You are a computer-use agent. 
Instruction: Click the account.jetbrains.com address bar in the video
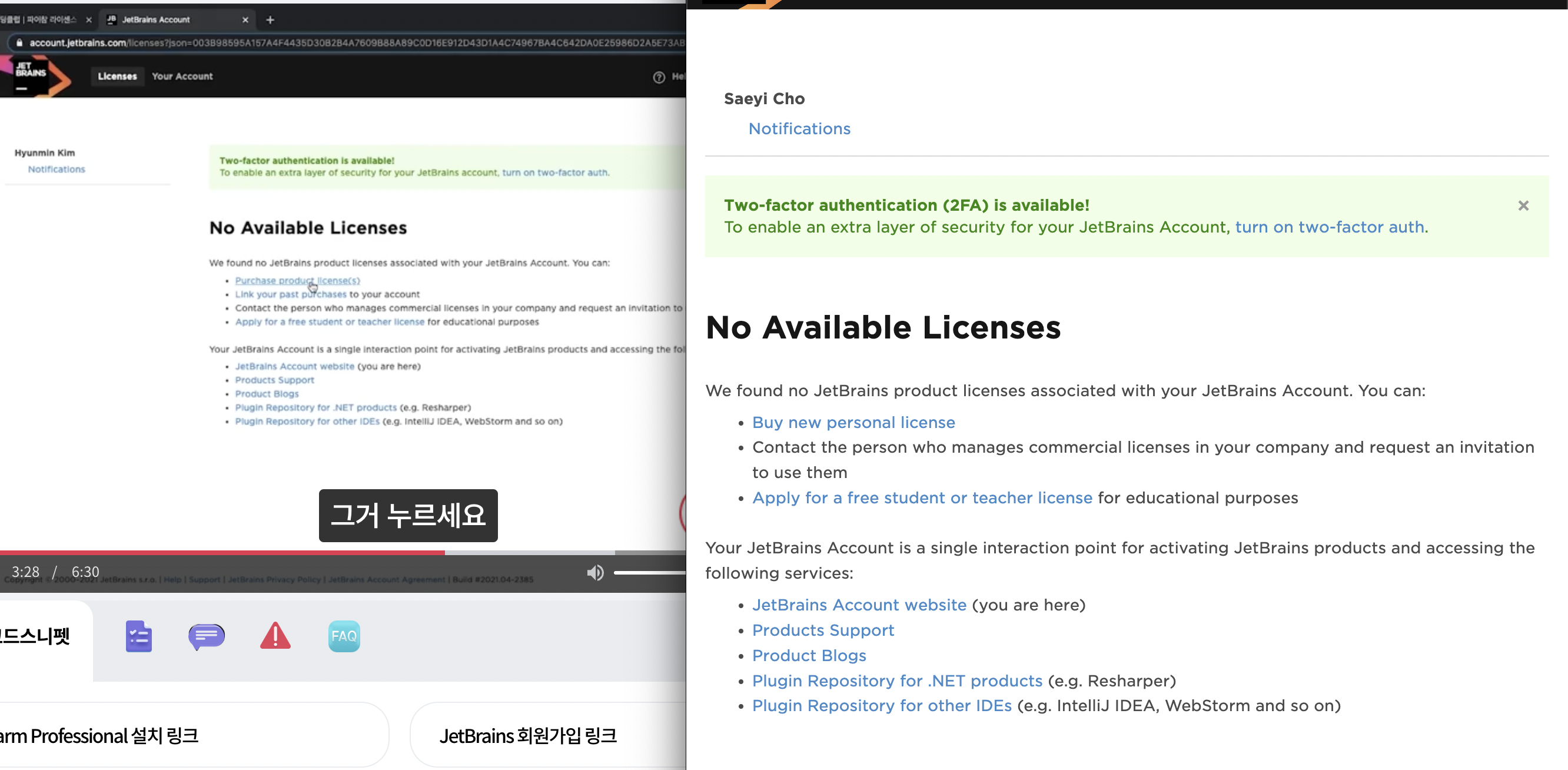pyautogui.click(x=347, y=42)
